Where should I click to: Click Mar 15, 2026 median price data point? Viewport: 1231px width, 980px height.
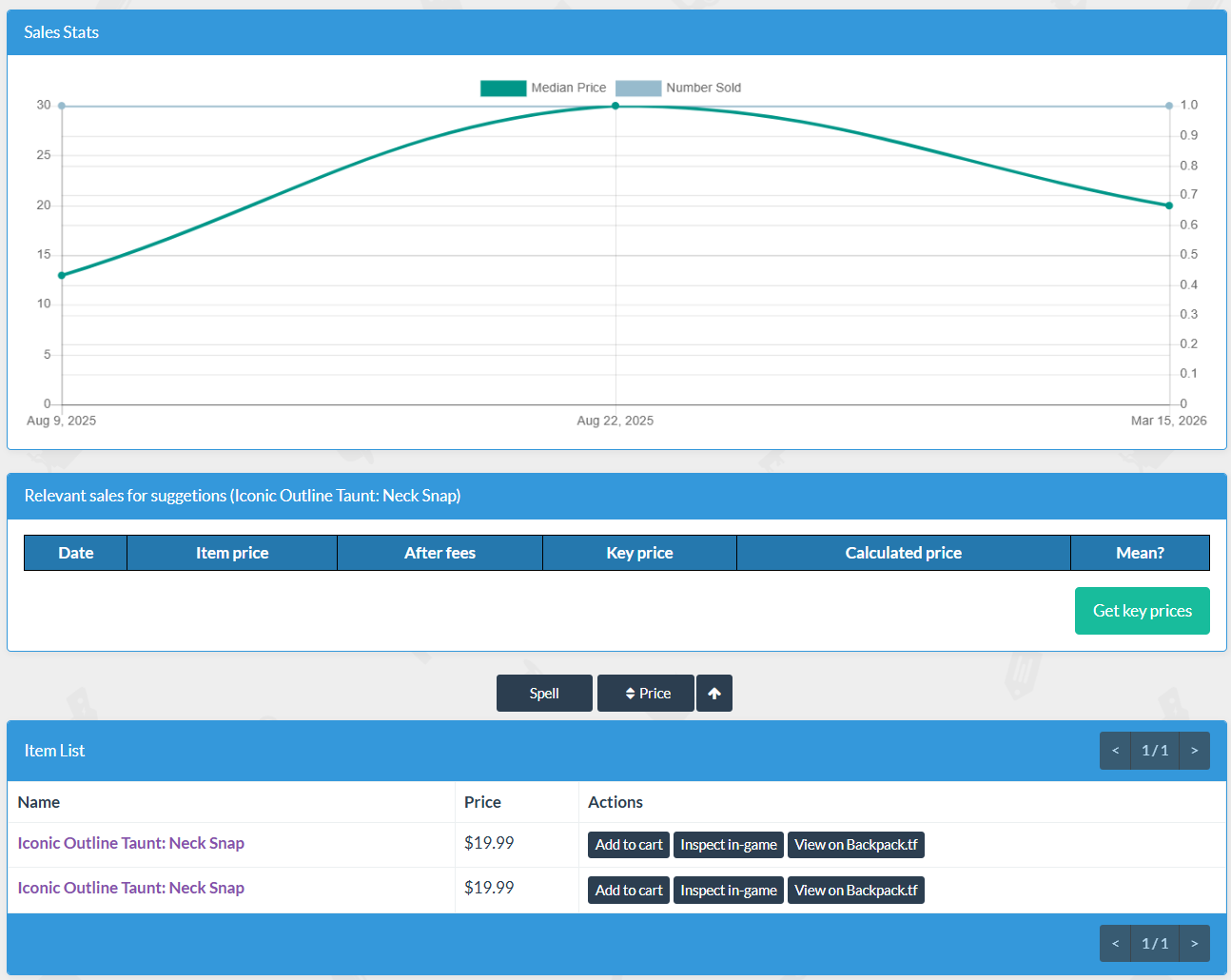click(x=1169, y=206)
